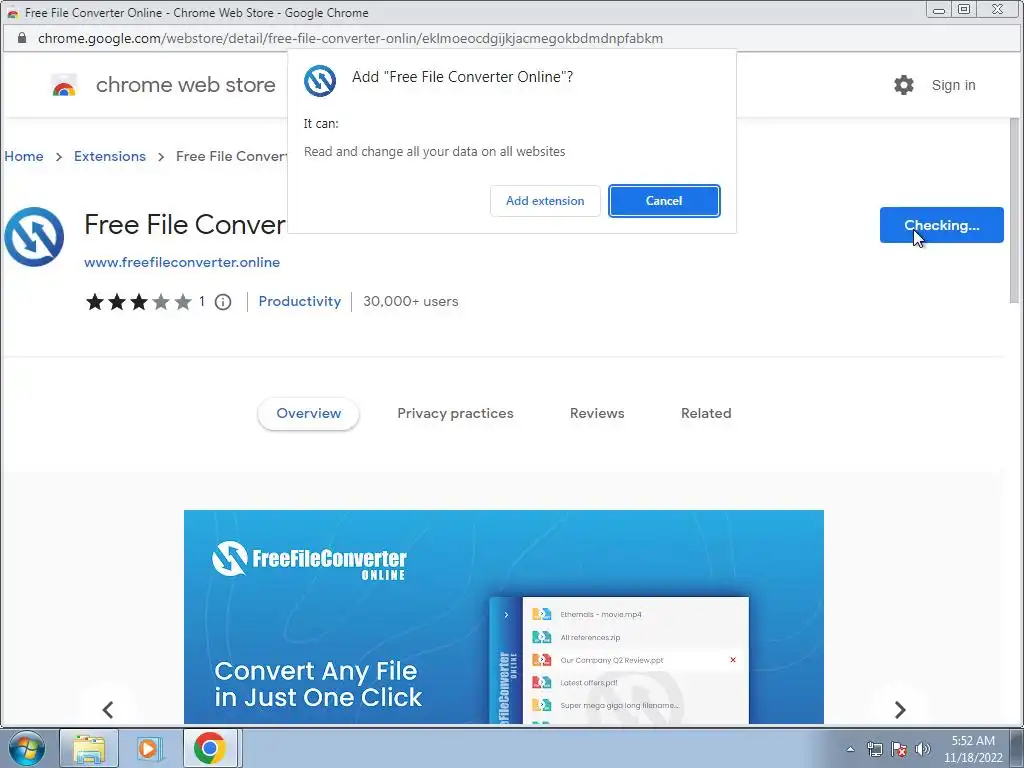Screen dimensions: 1024x768
Task: Click the Chrome Web Store rainbow logo
Action: tap(64, 86)
